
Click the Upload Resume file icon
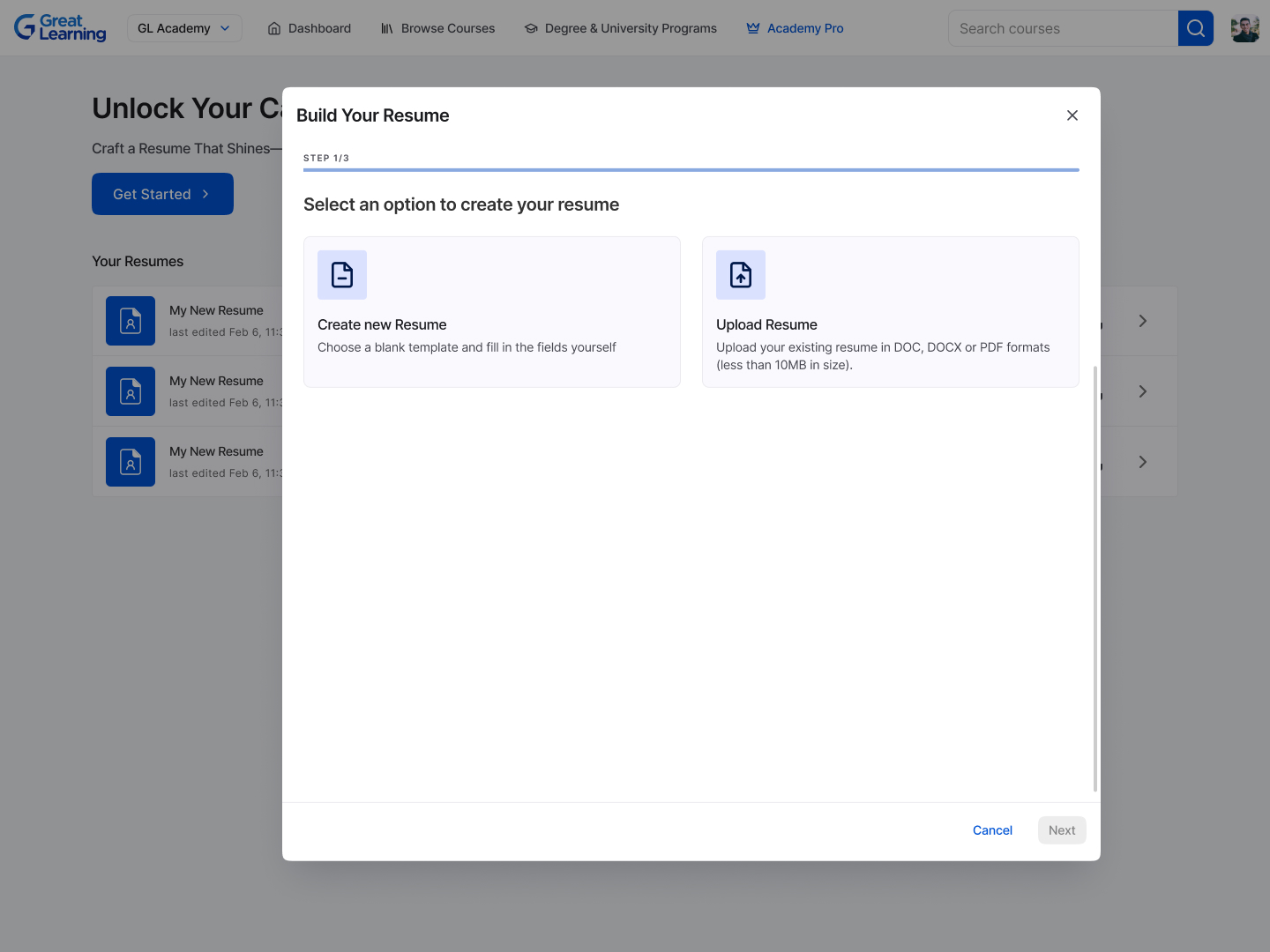tap(741, 275)
